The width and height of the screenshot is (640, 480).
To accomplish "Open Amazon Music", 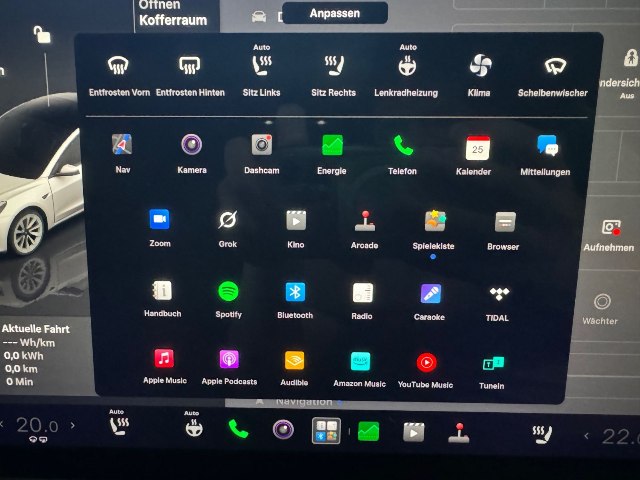I will [360, 361].
